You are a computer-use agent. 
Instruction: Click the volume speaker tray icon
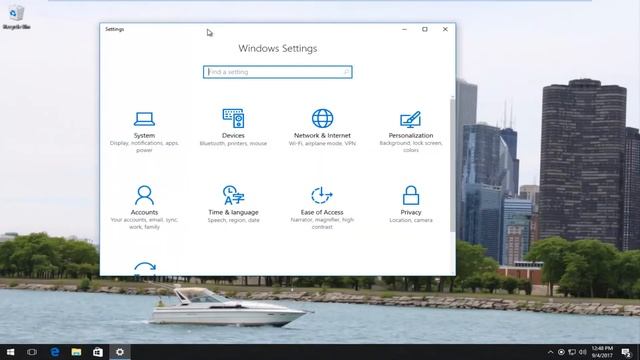pyautogui.click(x=582, y=352)
